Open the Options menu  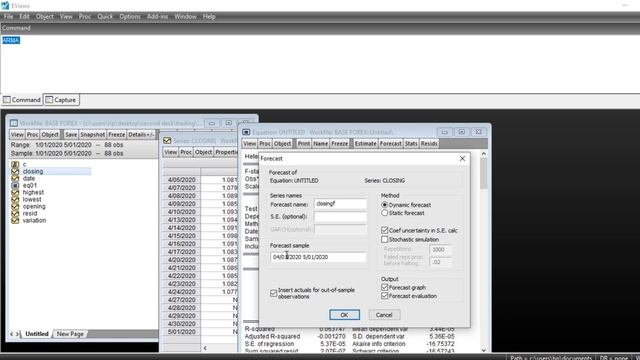pos(130,16)
